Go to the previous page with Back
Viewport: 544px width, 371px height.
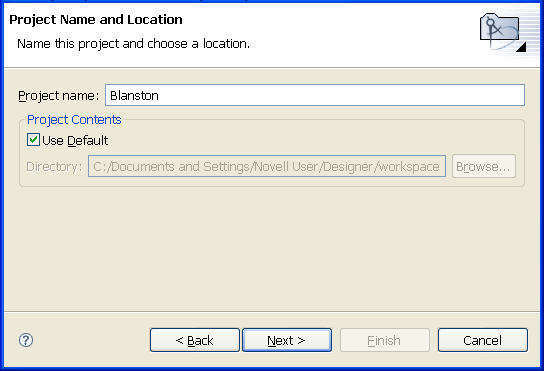tap(195, 340)
